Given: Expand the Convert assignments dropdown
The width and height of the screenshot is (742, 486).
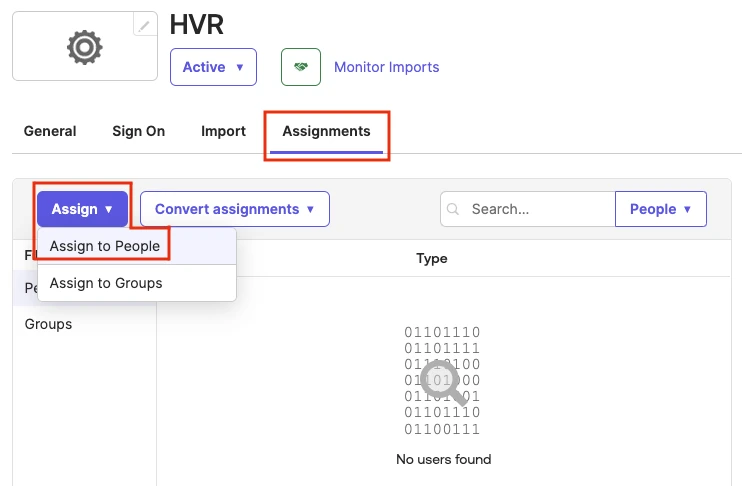Looking at the screenshot, I should 234,209.
